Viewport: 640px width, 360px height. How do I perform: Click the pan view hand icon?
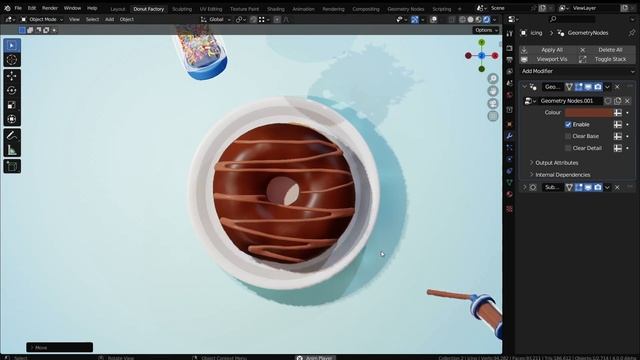493,91
